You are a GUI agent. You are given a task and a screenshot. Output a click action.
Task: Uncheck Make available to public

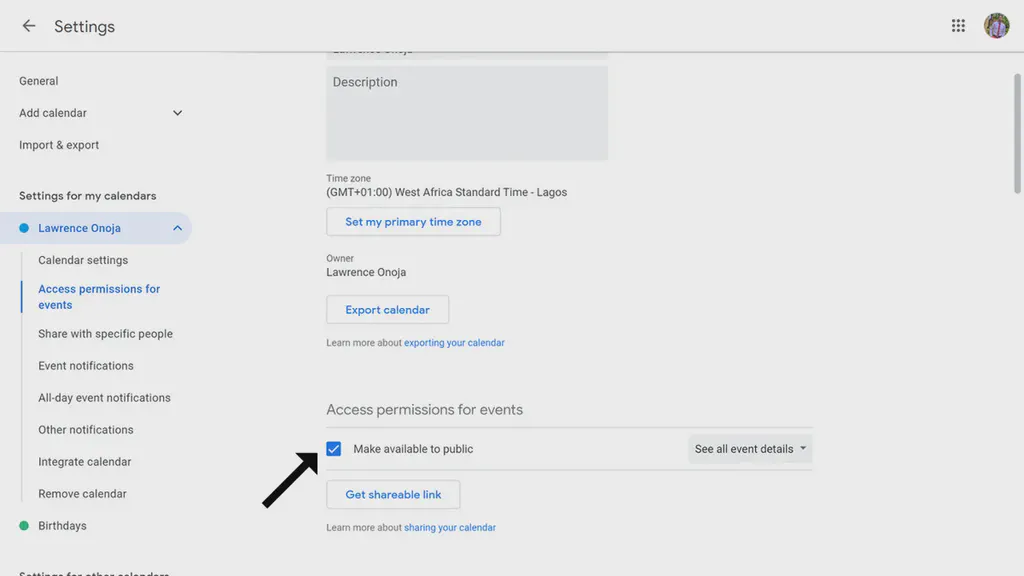pyautogui.click(x=333, y=448)
